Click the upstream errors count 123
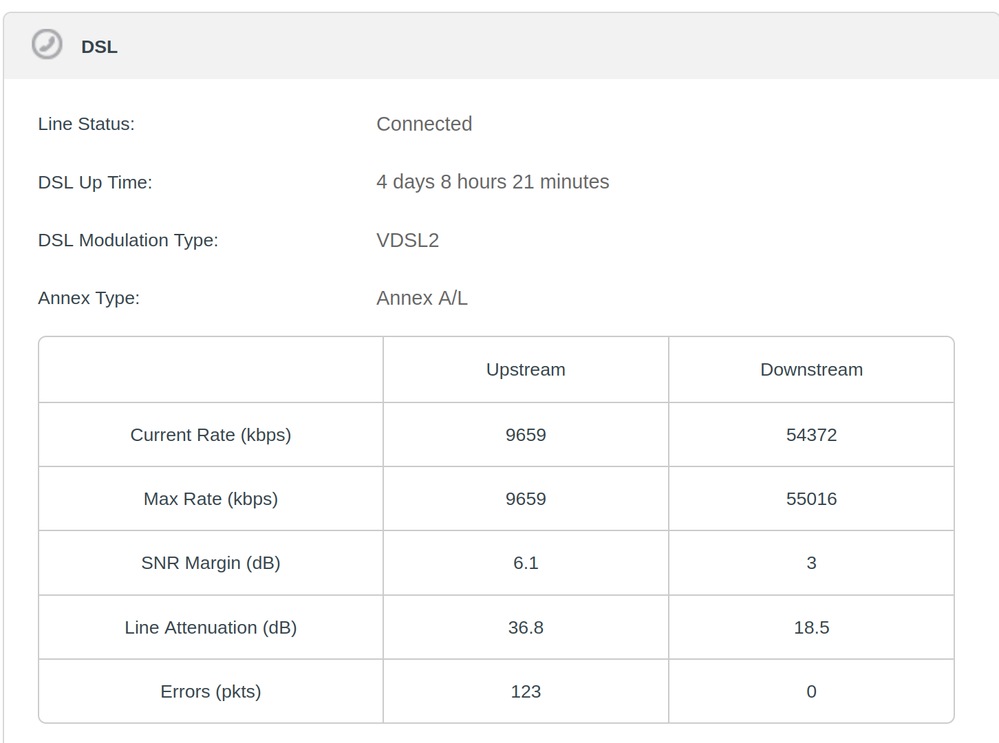This screenshot has width=999, height=743. click(x=525, y=692)
